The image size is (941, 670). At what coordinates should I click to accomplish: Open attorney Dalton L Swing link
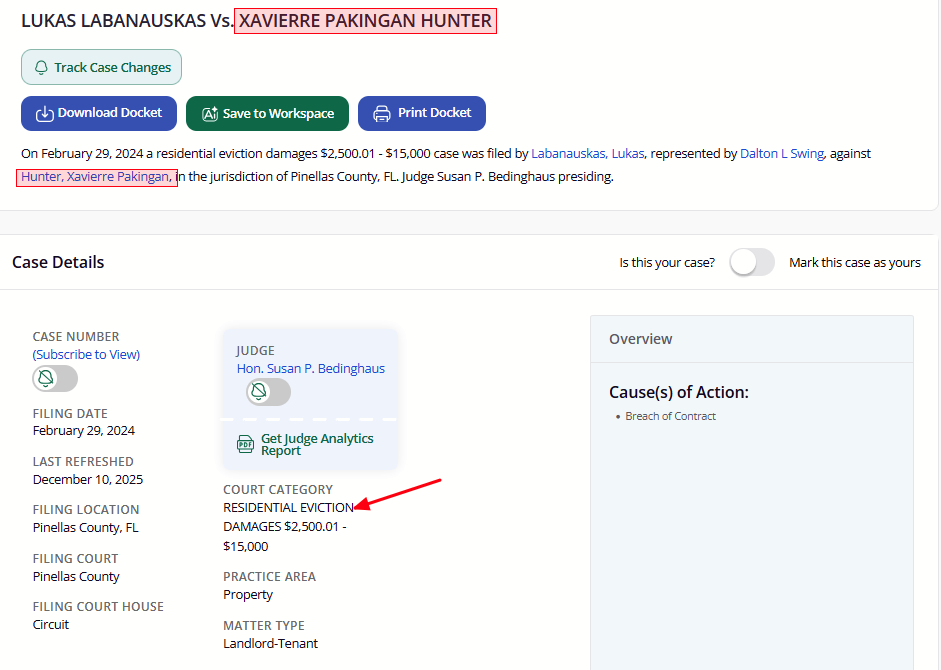tap(782, 154)
